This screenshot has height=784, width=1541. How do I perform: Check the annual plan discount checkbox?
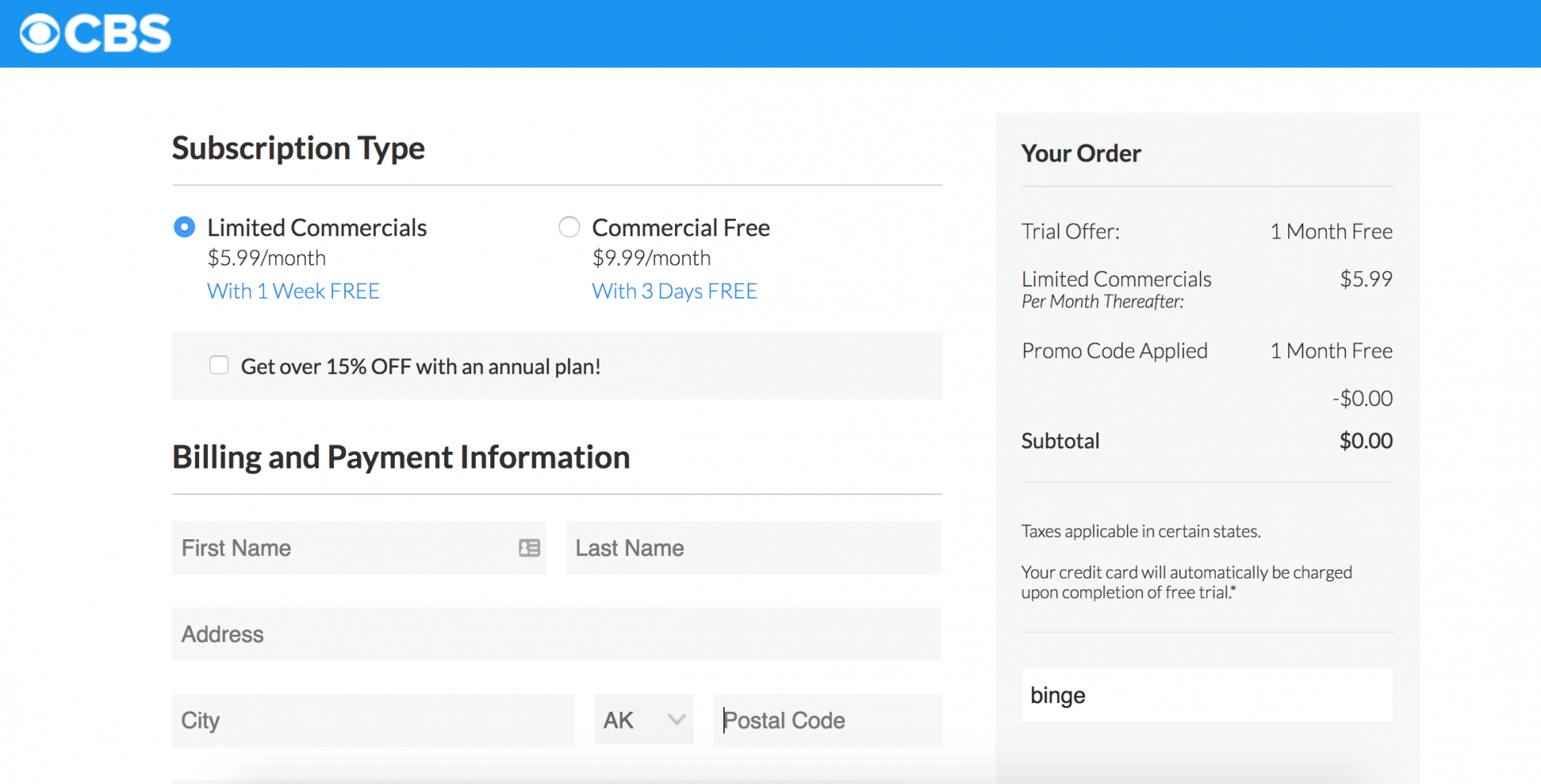point(219,365)
